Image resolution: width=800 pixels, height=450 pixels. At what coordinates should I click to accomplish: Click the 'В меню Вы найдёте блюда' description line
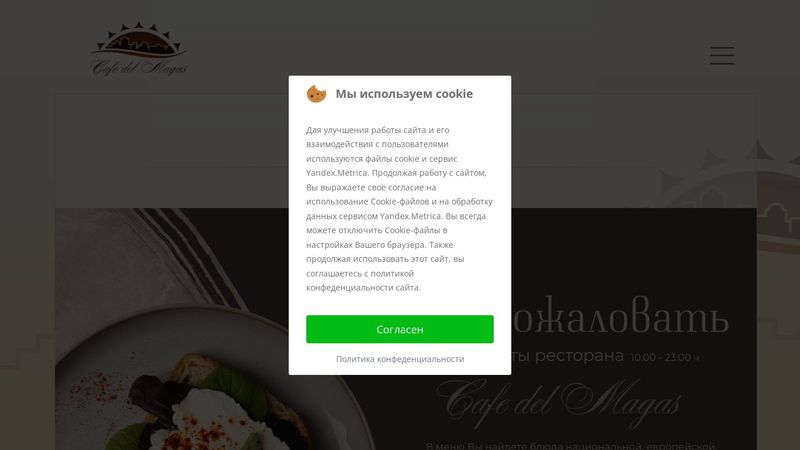[x=570, y=445]
